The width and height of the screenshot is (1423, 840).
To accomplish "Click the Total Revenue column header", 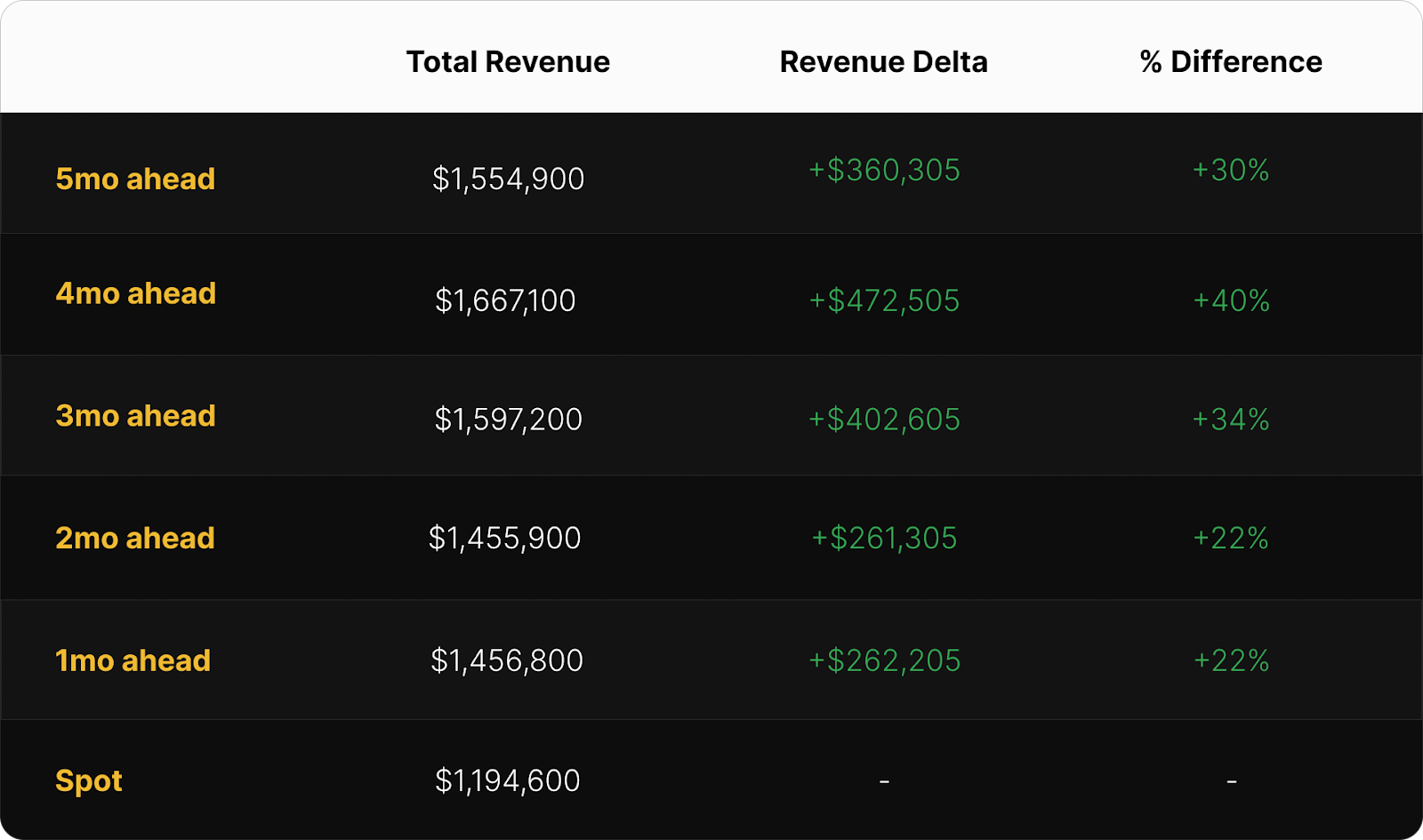I will [508, 61].
